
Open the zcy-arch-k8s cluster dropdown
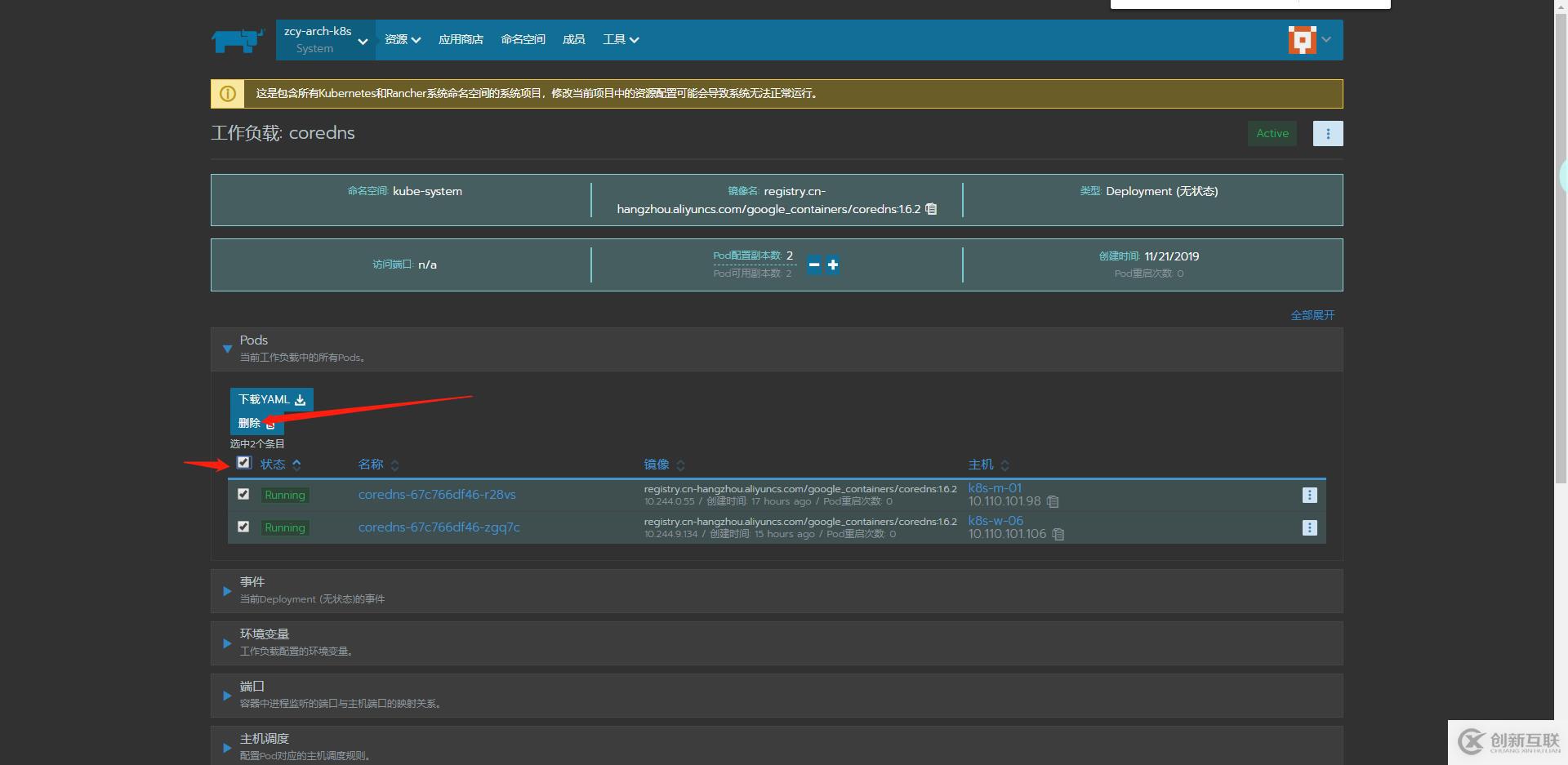(325, 40)
